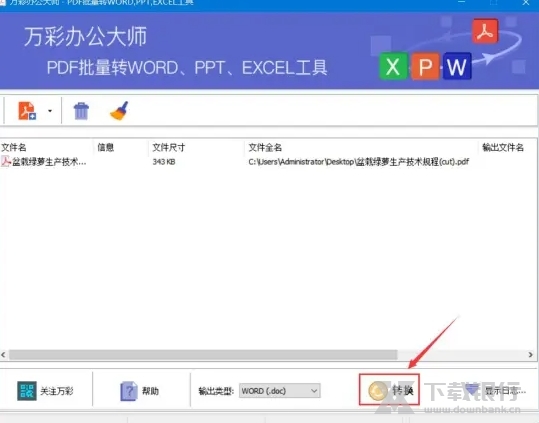Click the 关注万彩 QR code icon
Viewport: 539px width, 423px height.
(x=27, y=391)
